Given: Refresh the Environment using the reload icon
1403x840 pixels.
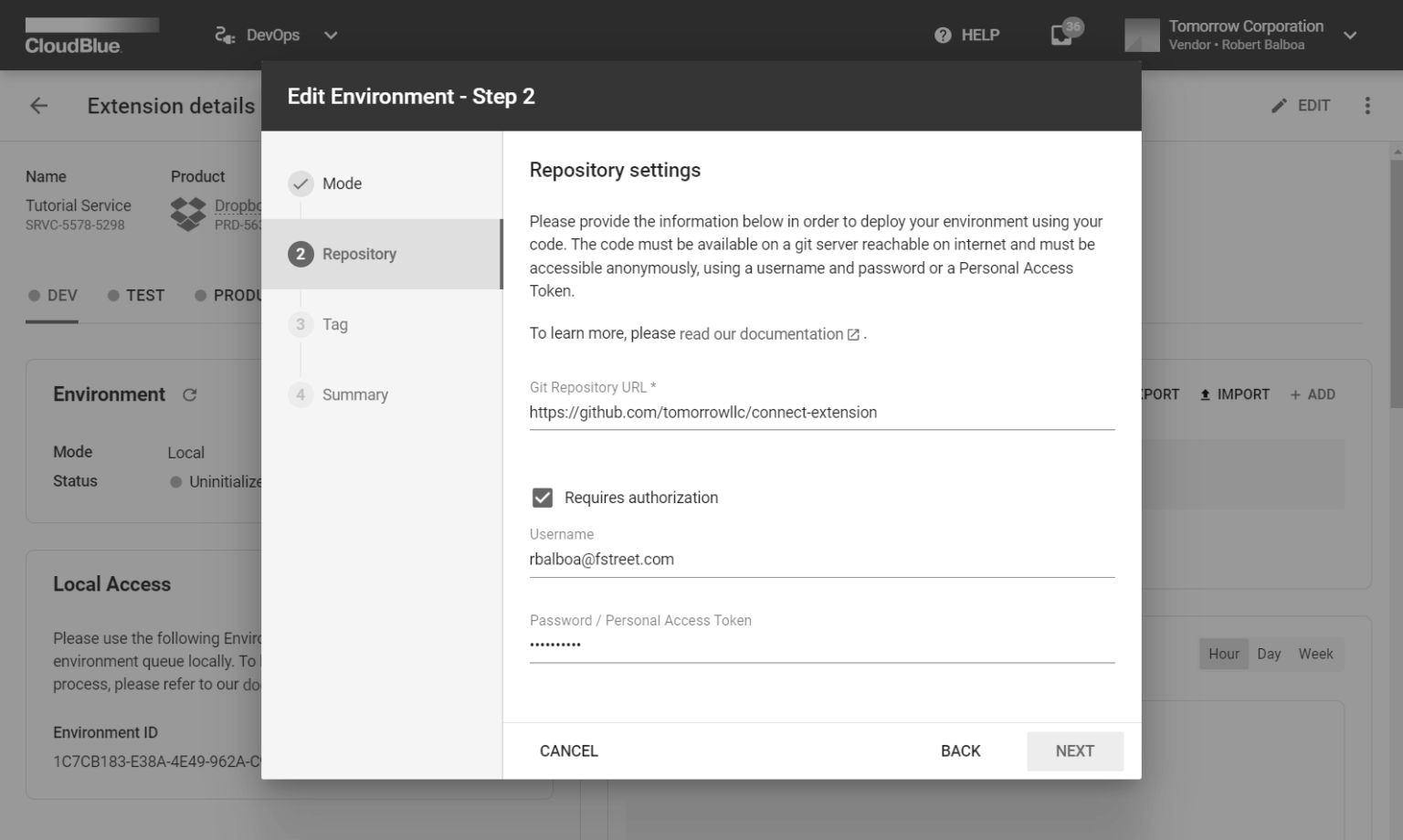Looking at the screenshot, I should (189, 394).
